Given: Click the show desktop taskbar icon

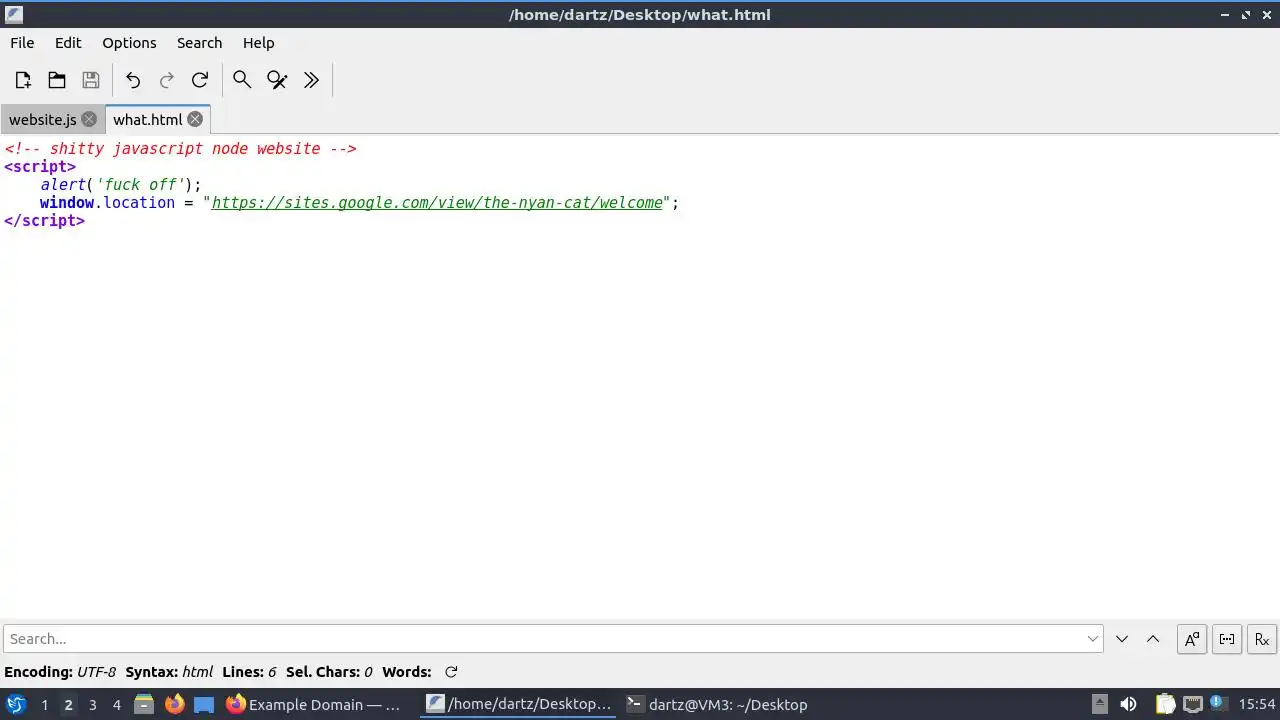Looking at the screenshot, I should [204, 704].
